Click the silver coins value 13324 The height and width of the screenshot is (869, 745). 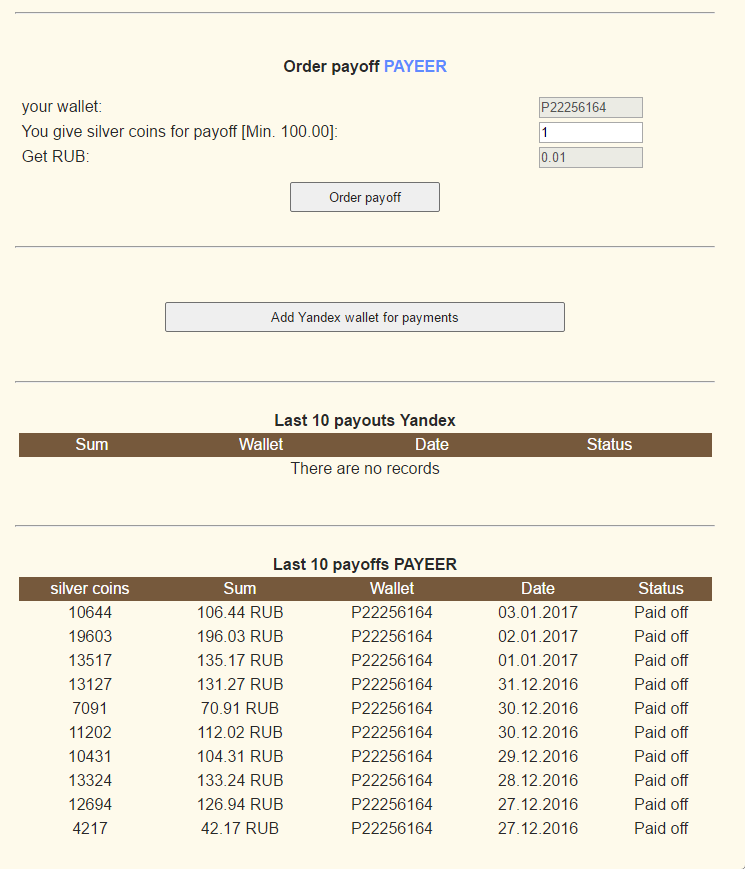(90, 780)
